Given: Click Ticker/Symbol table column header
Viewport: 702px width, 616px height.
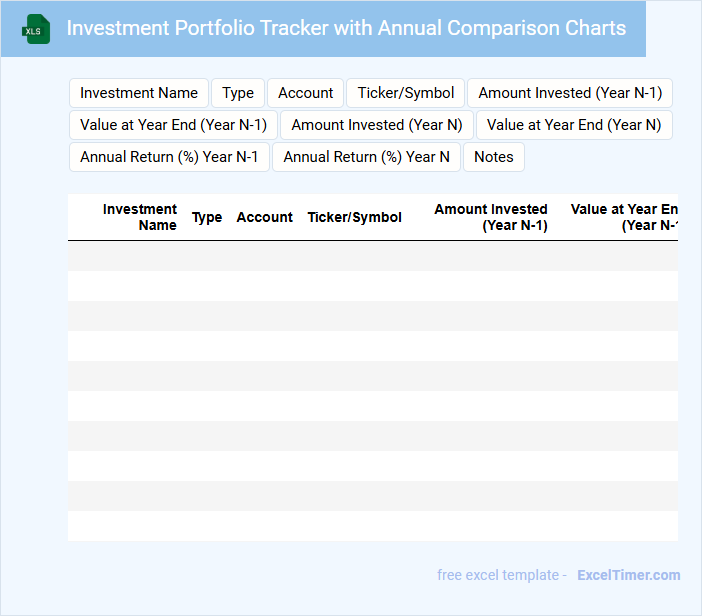Looking at the screenshot, I should coord(354,217).
